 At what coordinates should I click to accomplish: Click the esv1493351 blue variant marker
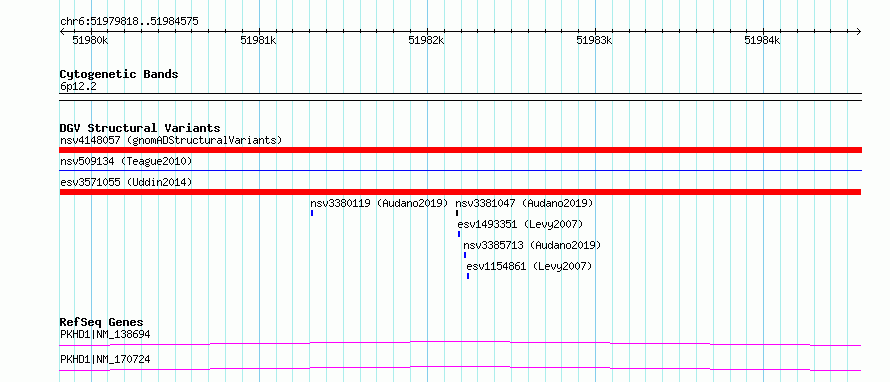[459, 234]
